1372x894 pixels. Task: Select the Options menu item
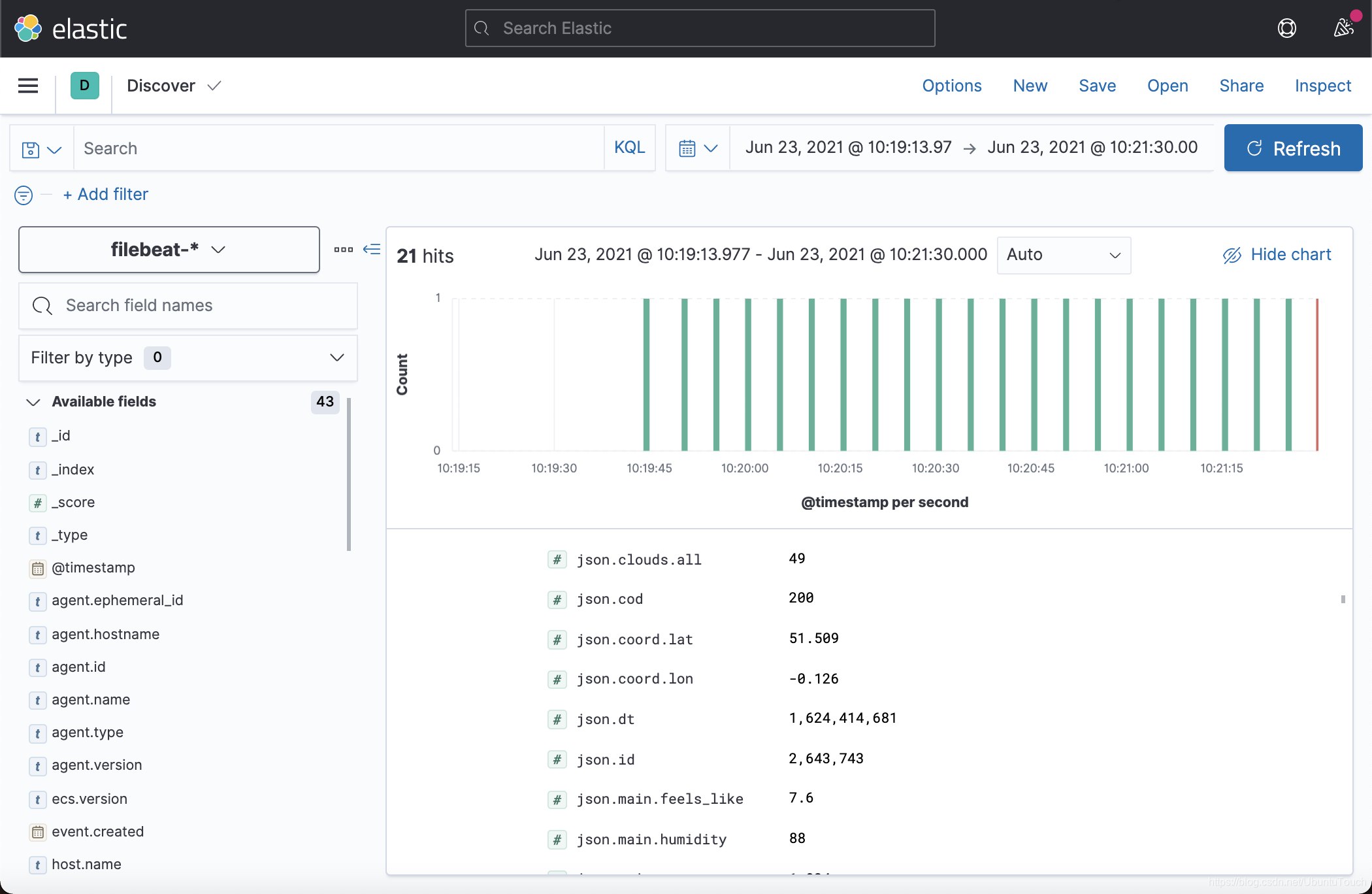(x=952, y=86)
